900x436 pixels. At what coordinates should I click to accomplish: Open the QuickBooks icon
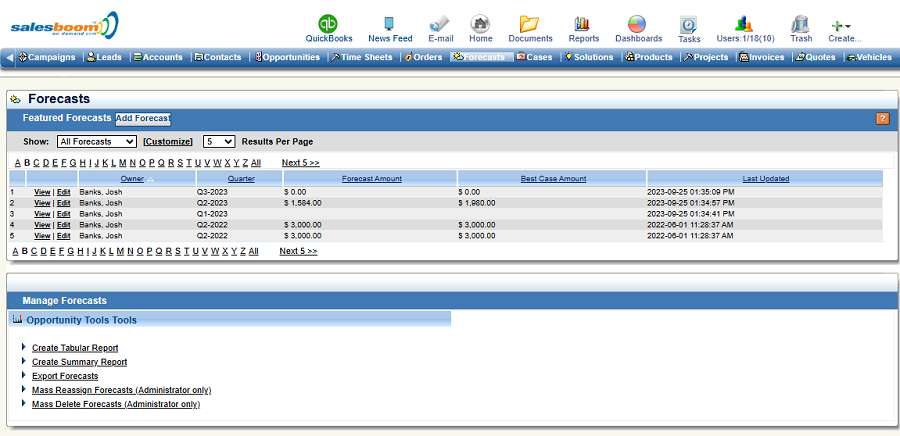[328, 23]
